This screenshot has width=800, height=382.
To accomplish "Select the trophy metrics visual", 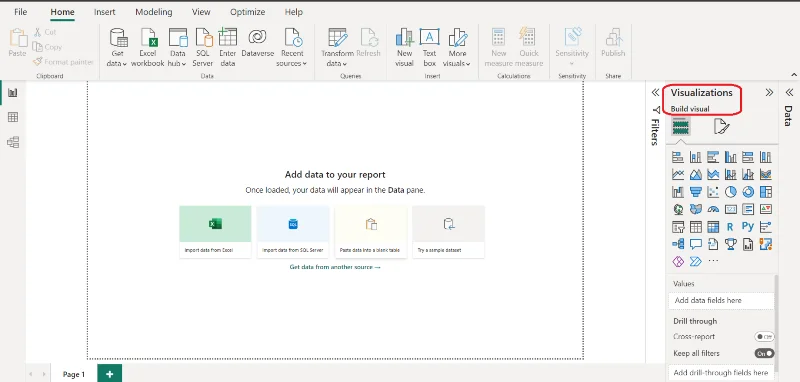I will click(x=731, y=244).
